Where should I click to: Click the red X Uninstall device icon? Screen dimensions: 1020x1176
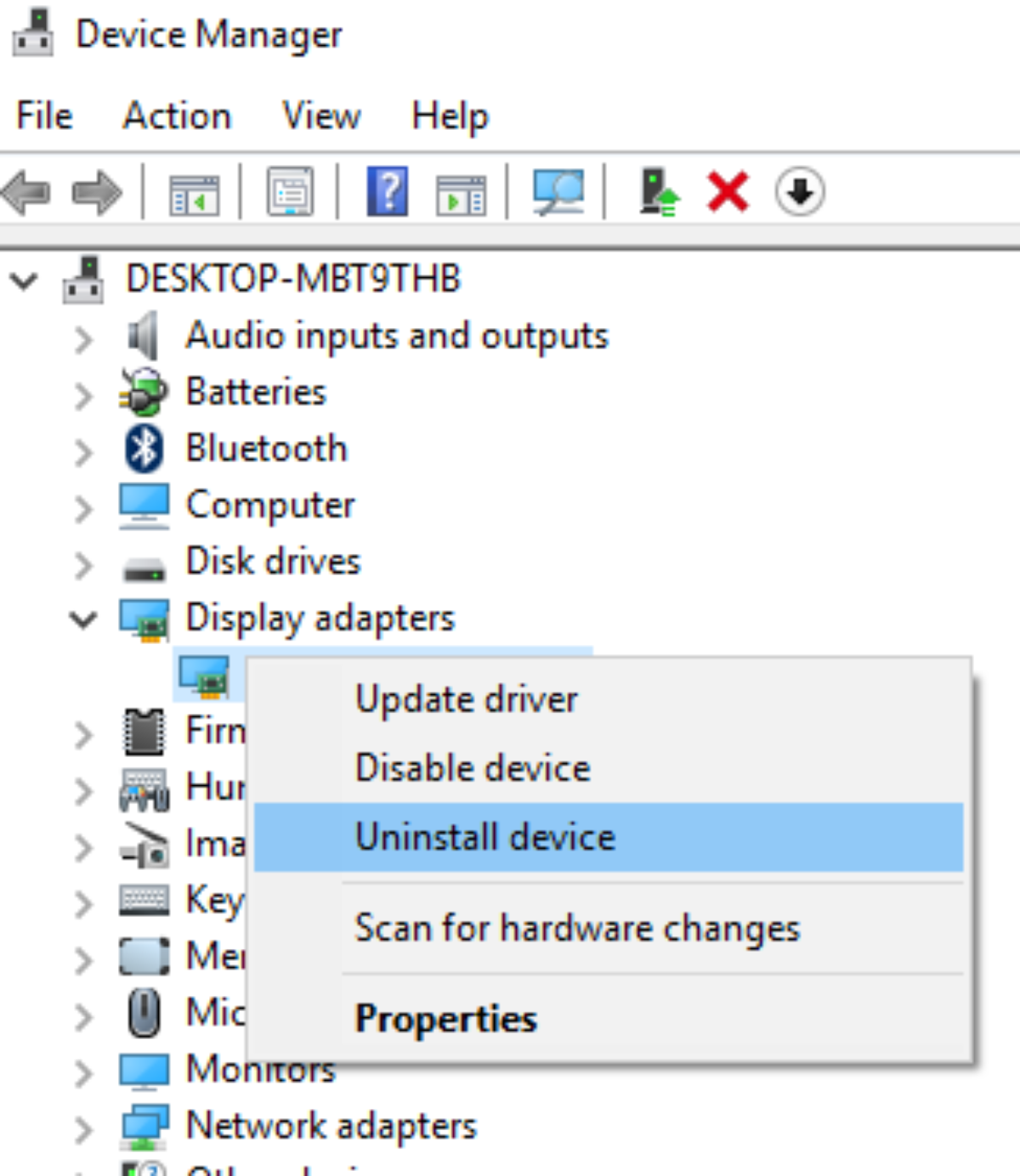(728, 192)
